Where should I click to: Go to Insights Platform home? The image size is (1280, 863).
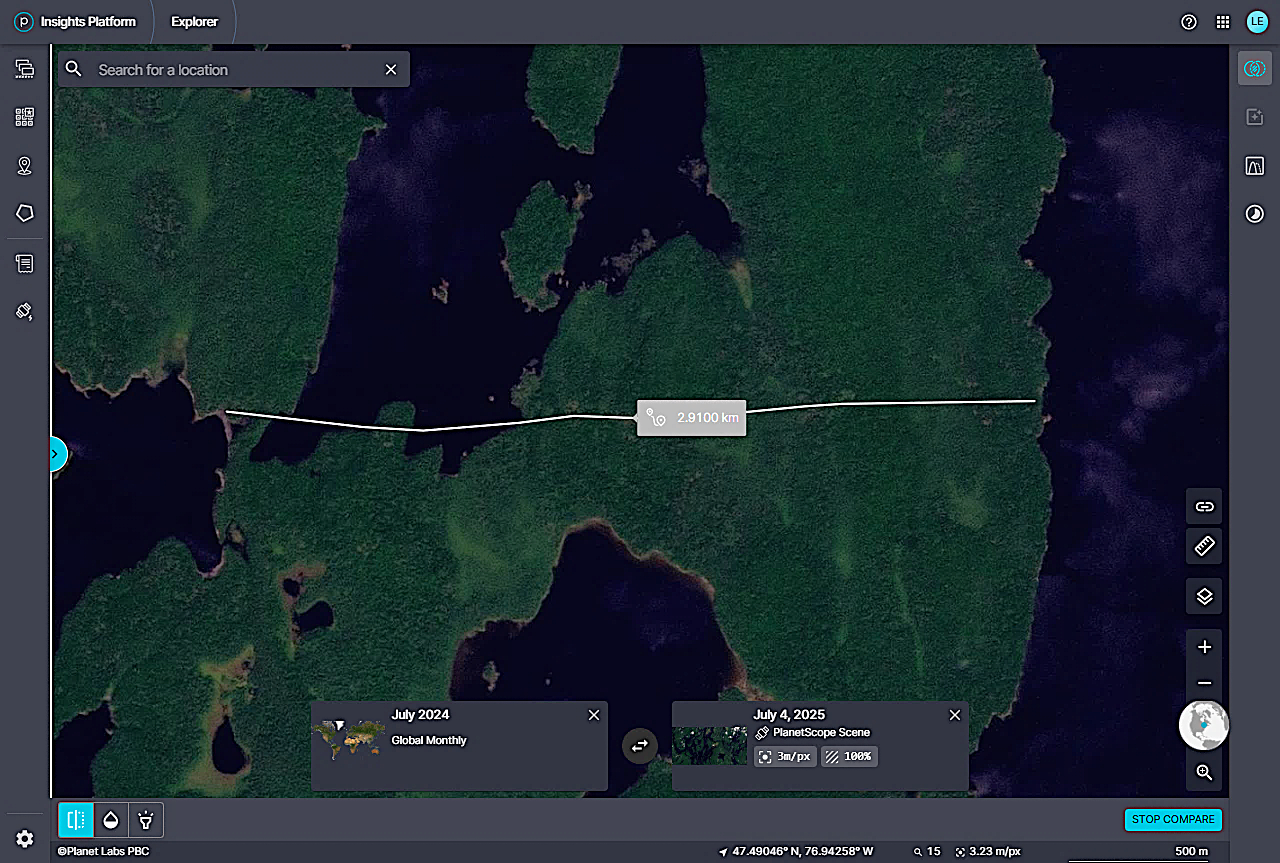point(75,22)
